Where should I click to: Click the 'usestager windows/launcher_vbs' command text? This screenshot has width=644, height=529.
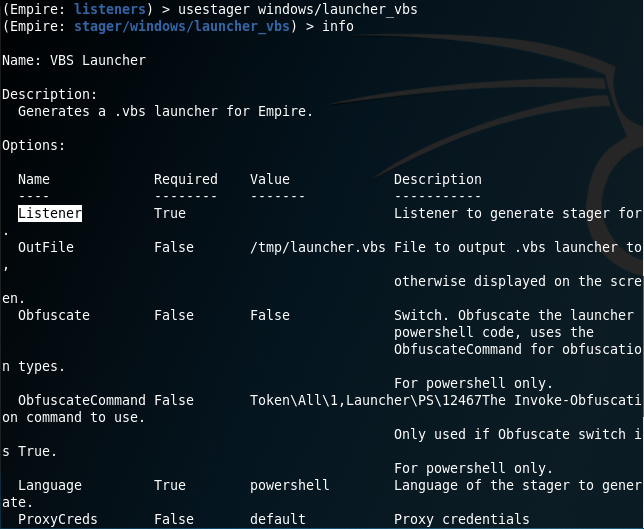(x=298, y=9)
